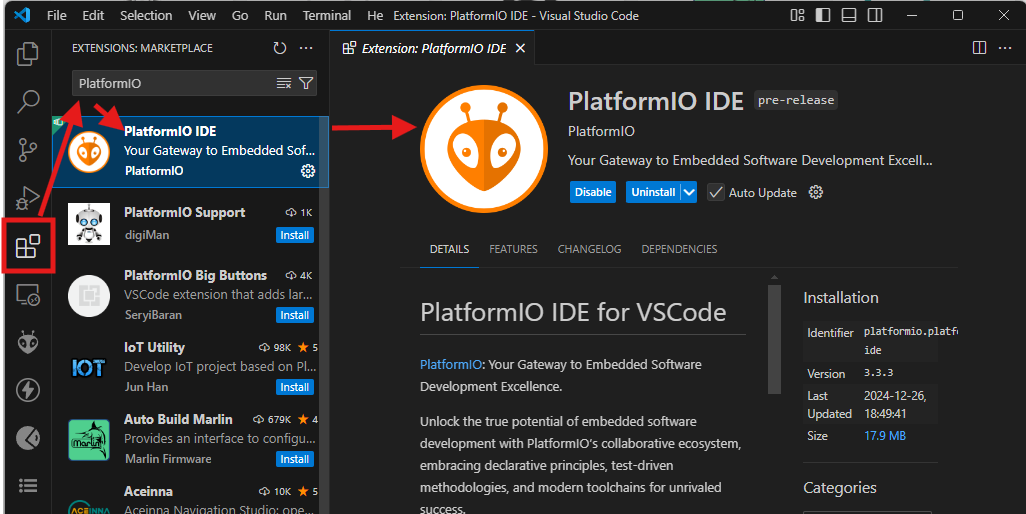Follow the PlatformIO link in description
The image size is (1026, 514).
451,364
